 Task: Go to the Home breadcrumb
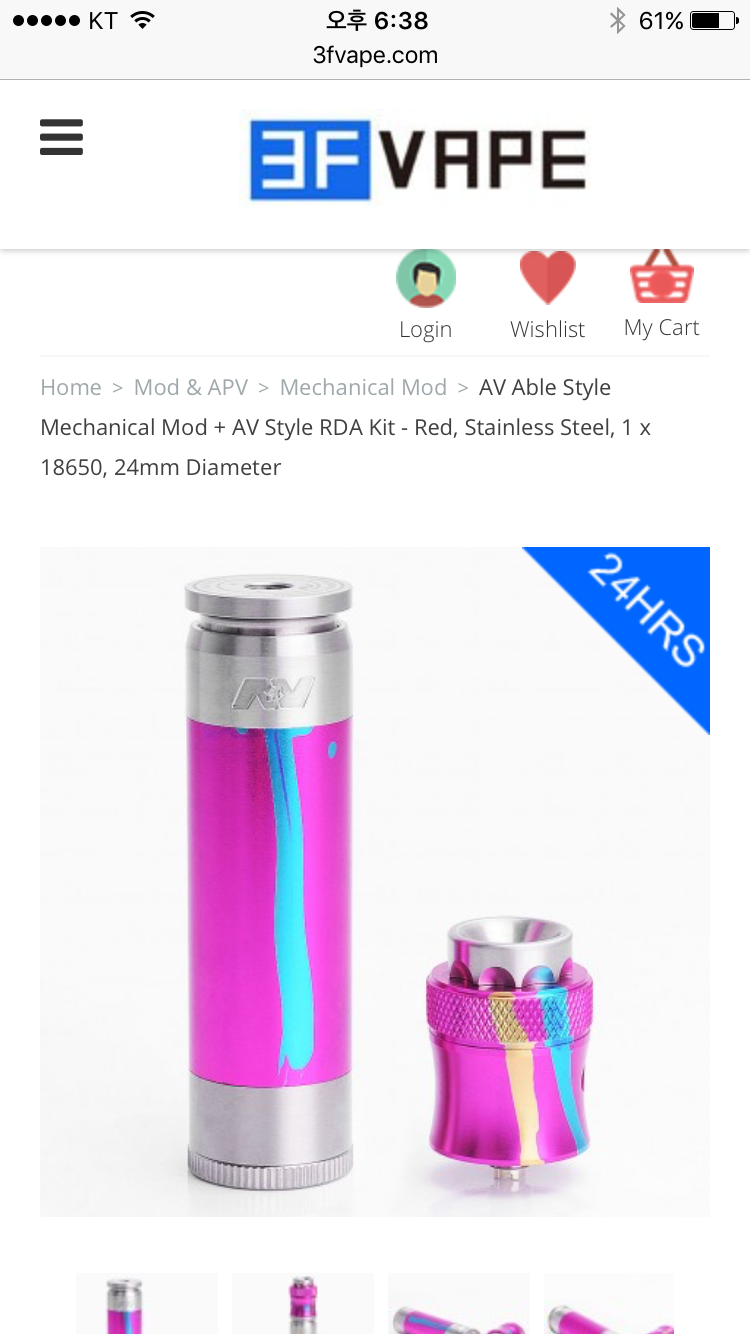point(71,387)
